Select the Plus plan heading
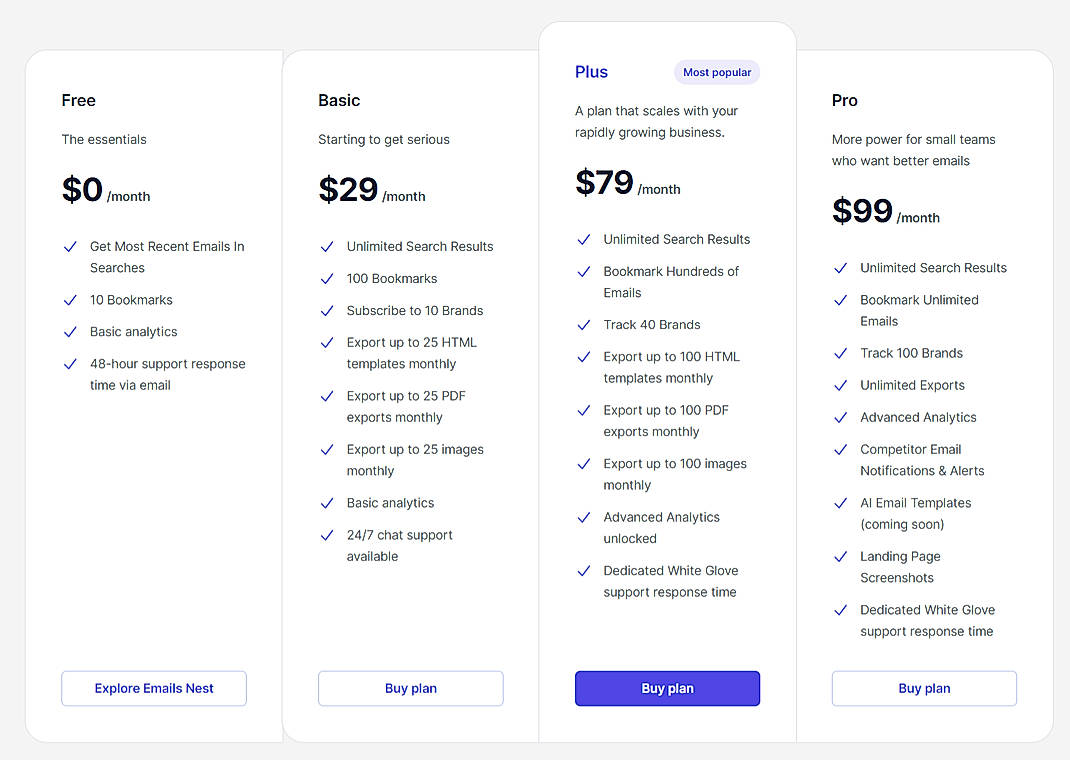The height and width of the screenshot is (760, 1070). (591, 71)
